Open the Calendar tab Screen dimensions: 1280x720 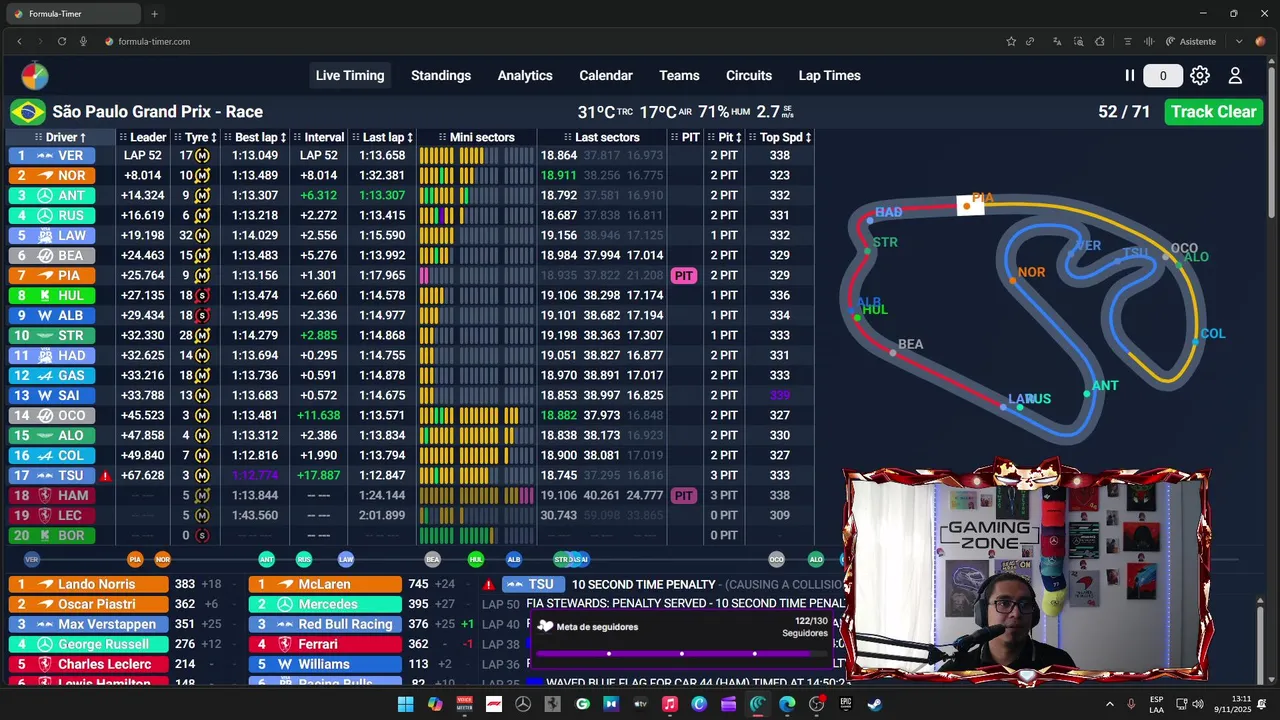click(606, 75)
